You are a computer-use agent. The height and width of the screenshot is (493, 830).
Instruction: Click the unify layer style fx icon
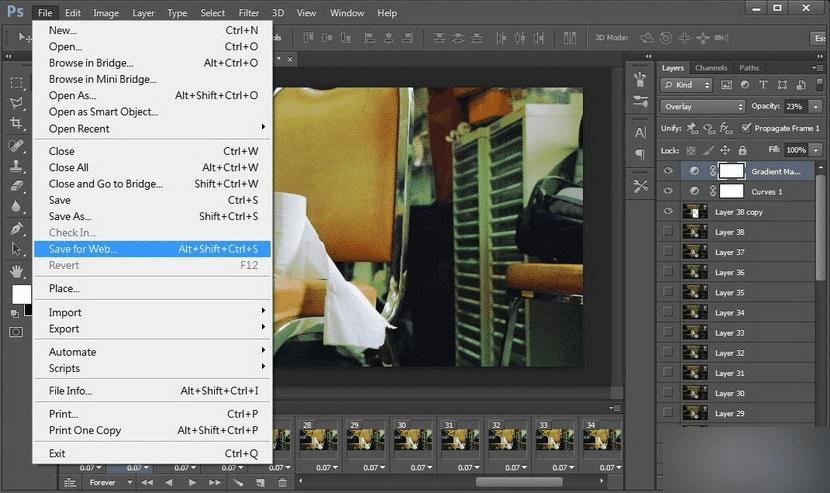pos(726,128)
